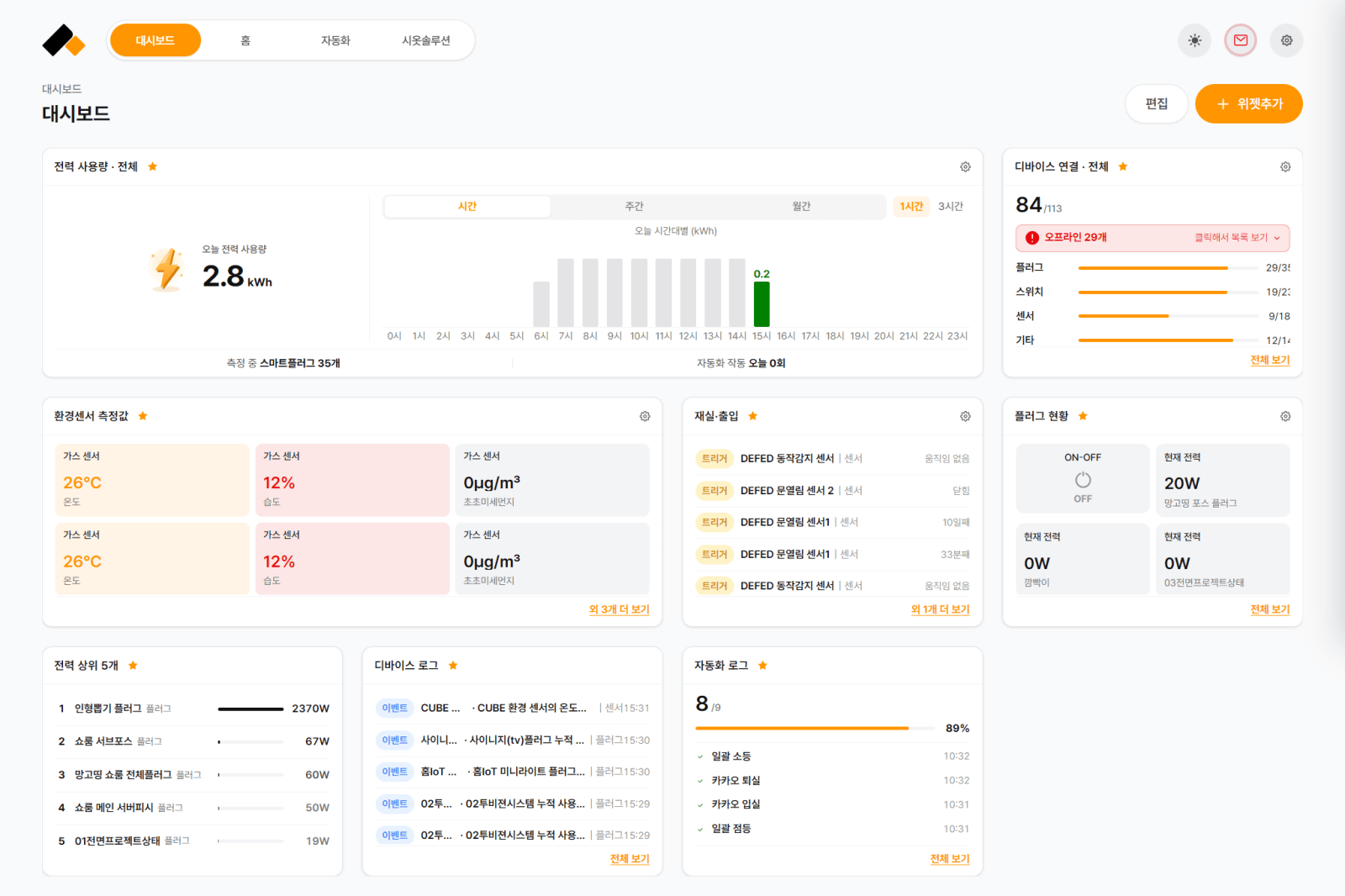Switch to the 자동화 navigation tab
The width and height of the screenshot is (1345, 896).
click(335, 40)
